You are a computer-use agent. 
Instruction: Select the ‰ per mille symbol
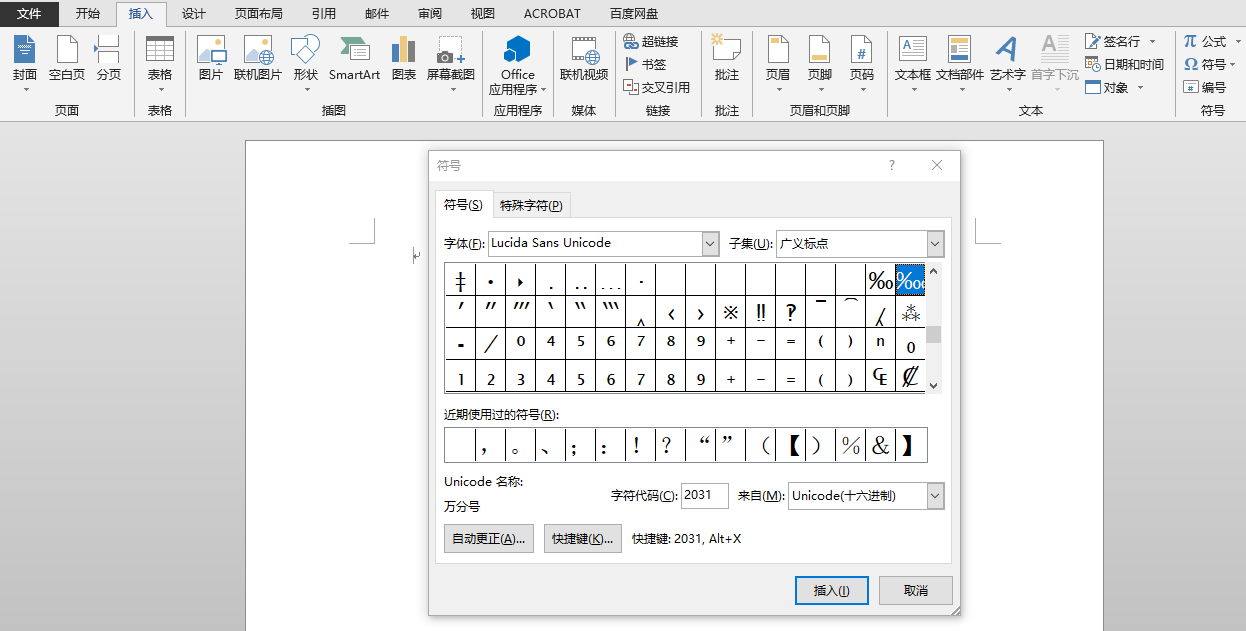coord(880,280)
